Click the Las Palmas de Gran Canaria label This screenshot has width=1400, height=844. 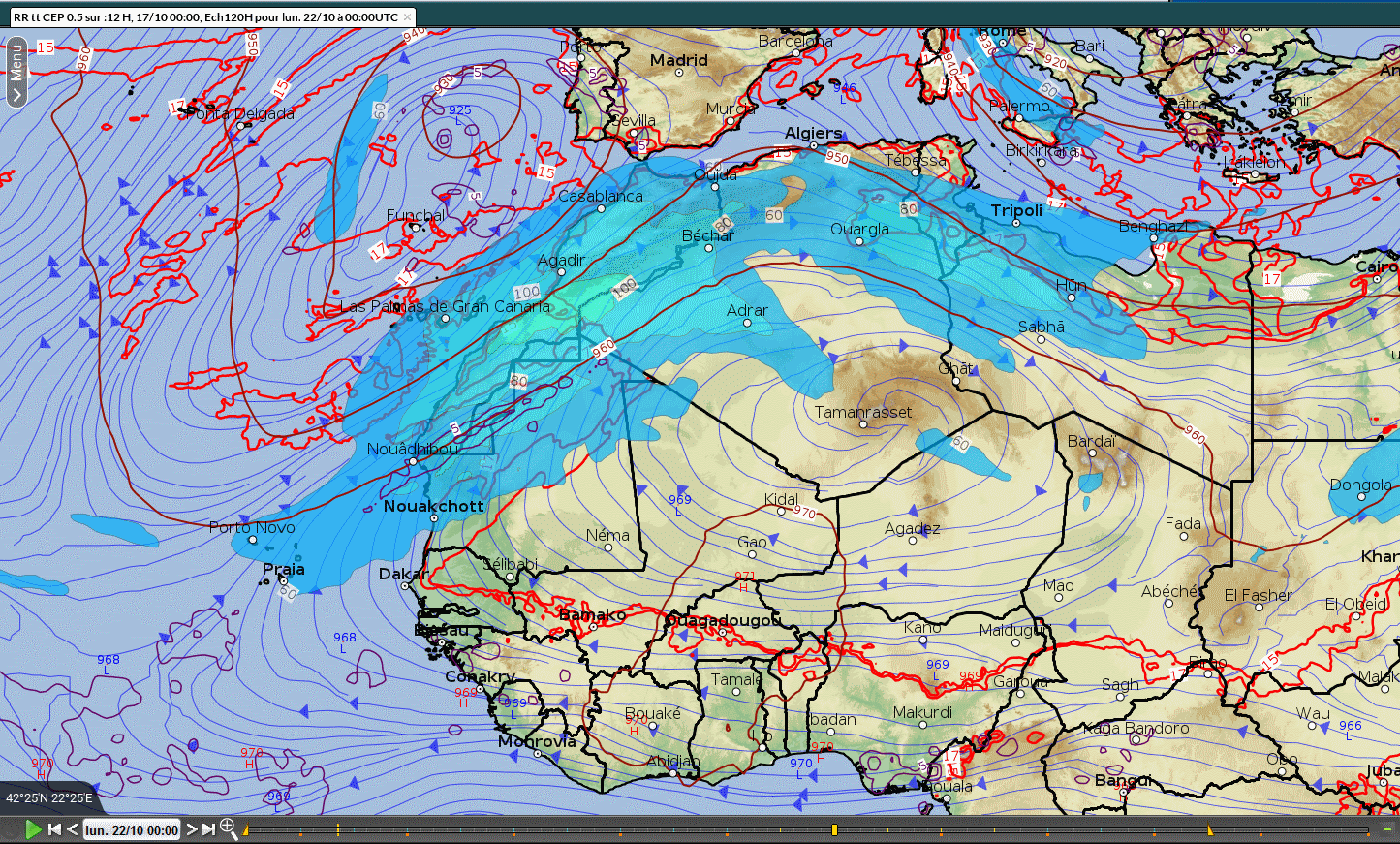445,306
